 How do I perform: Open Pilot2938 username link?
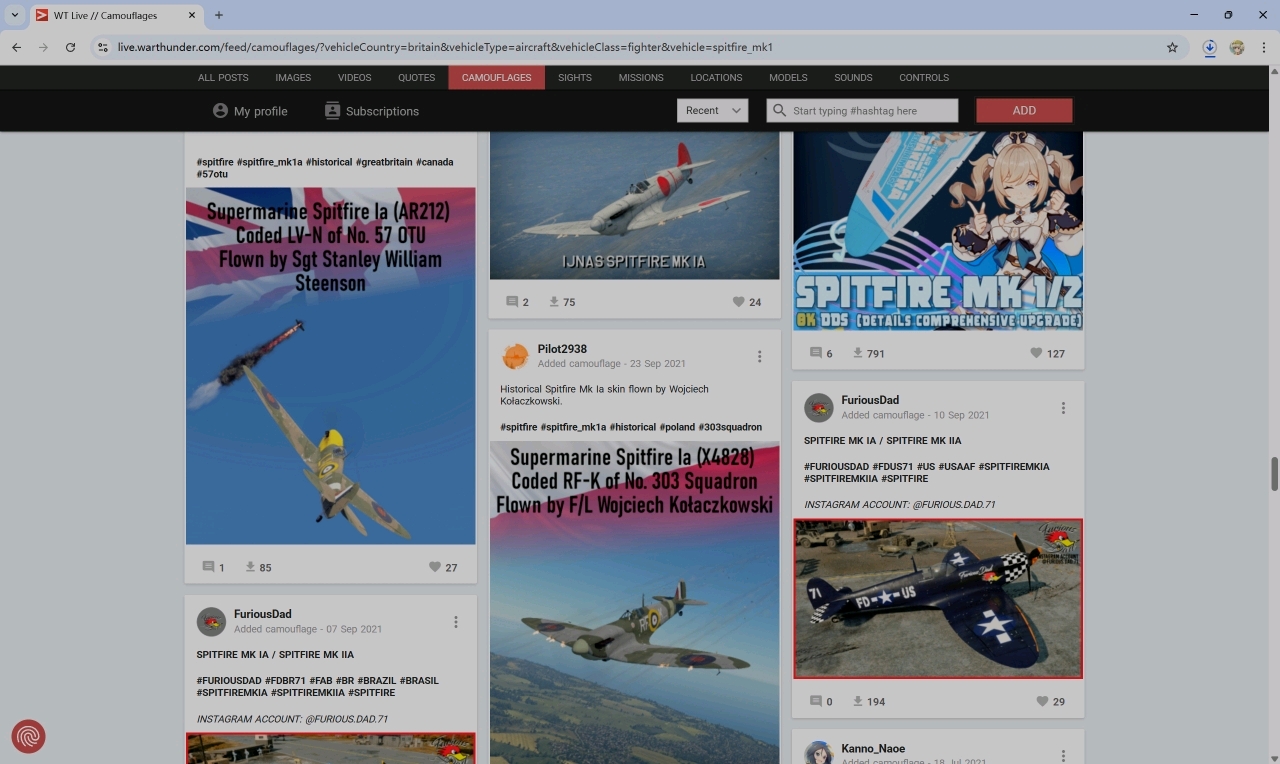[x=562, y=349]
